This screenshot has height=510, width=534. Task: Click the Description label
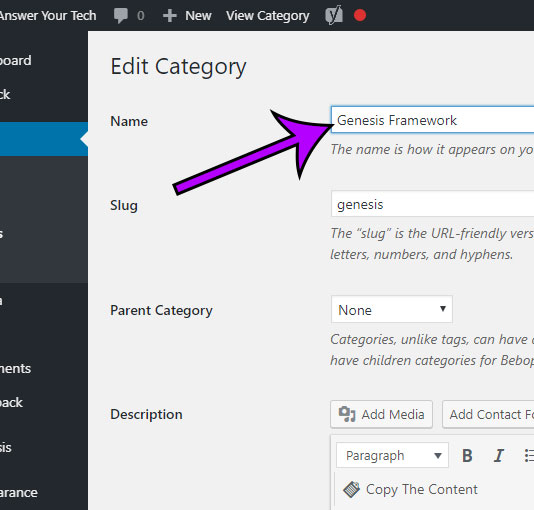point(146,414)
